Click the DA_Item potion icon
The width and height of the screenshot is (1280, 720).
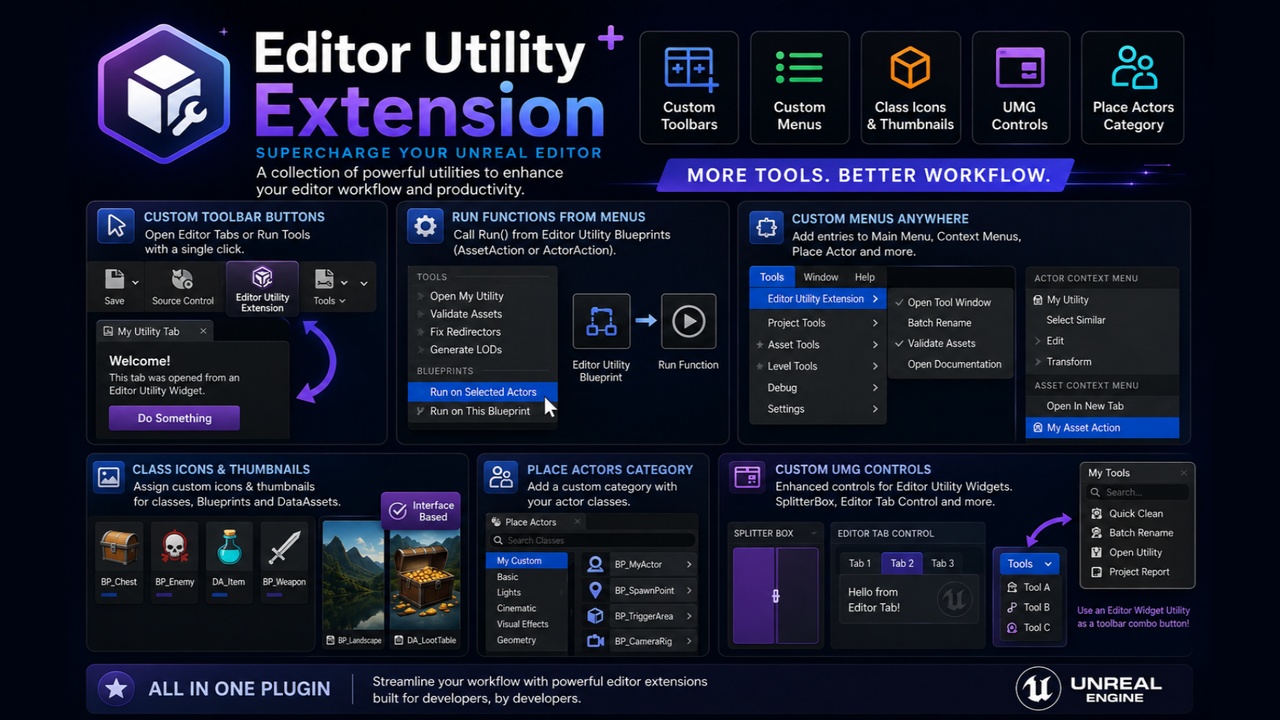pos(229,548)
